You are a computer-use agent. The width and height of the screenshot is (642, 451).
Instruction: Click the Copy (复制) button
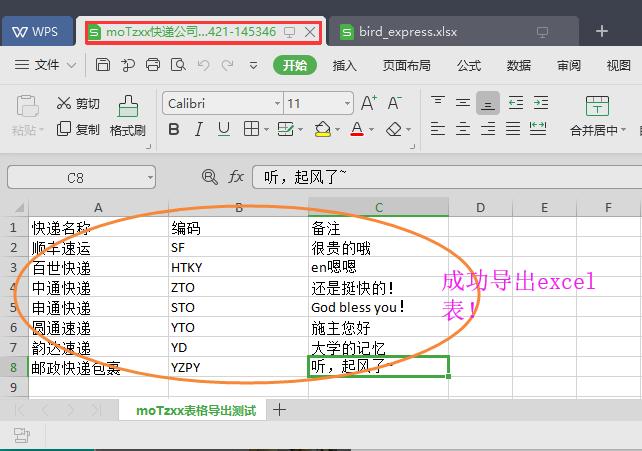pos(78,129)
